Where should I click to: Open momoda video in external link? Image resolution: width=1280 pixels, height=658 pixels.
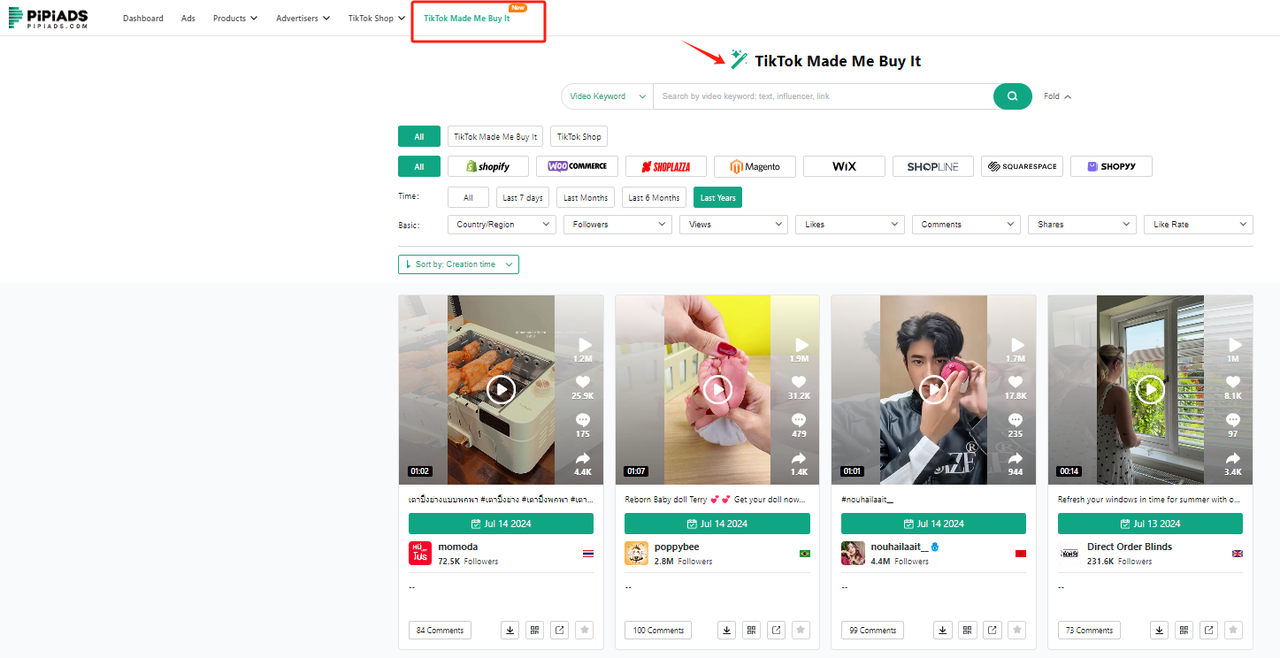tap(560, 630)
